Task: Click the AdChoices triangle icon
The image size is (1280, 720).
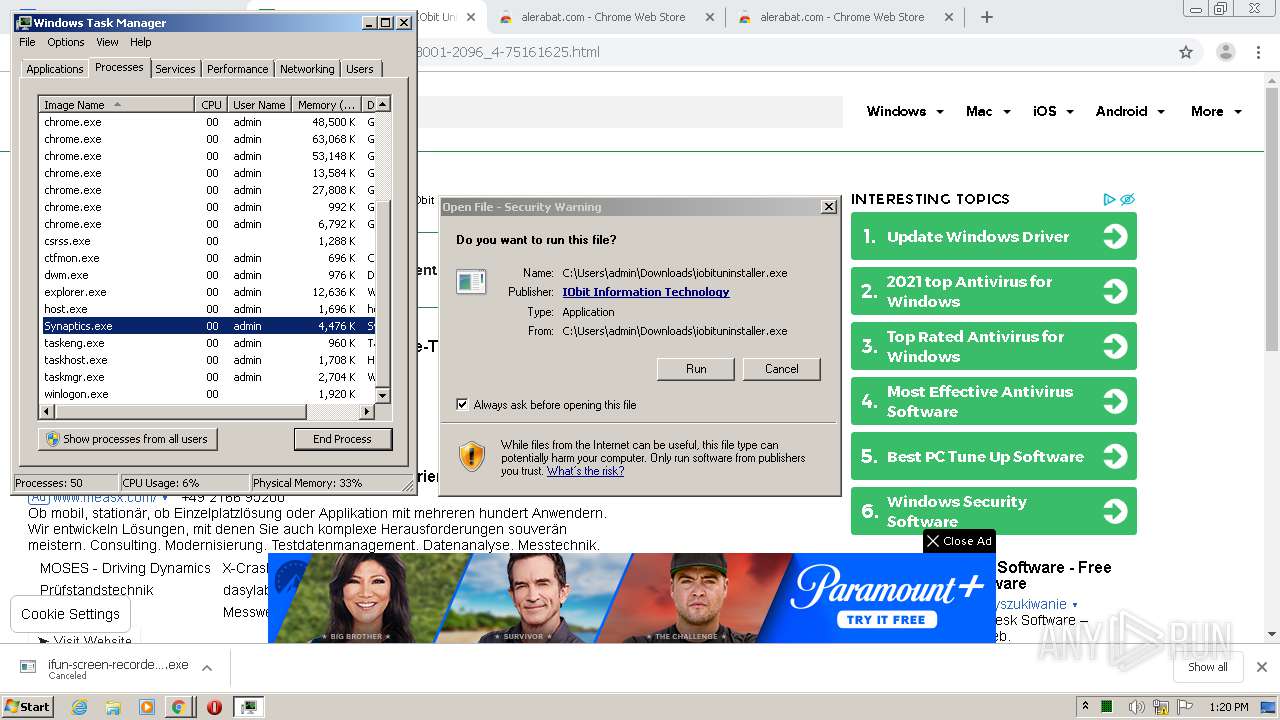Action: 1109,199
